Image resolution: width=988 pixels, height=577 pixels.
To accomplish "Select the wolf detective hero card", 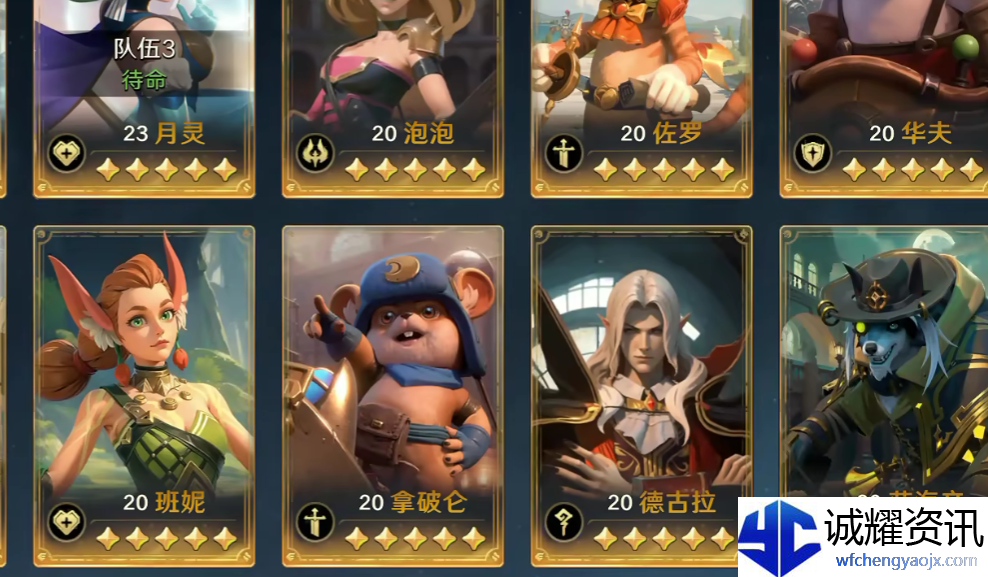I will click(x=884, y=362).
